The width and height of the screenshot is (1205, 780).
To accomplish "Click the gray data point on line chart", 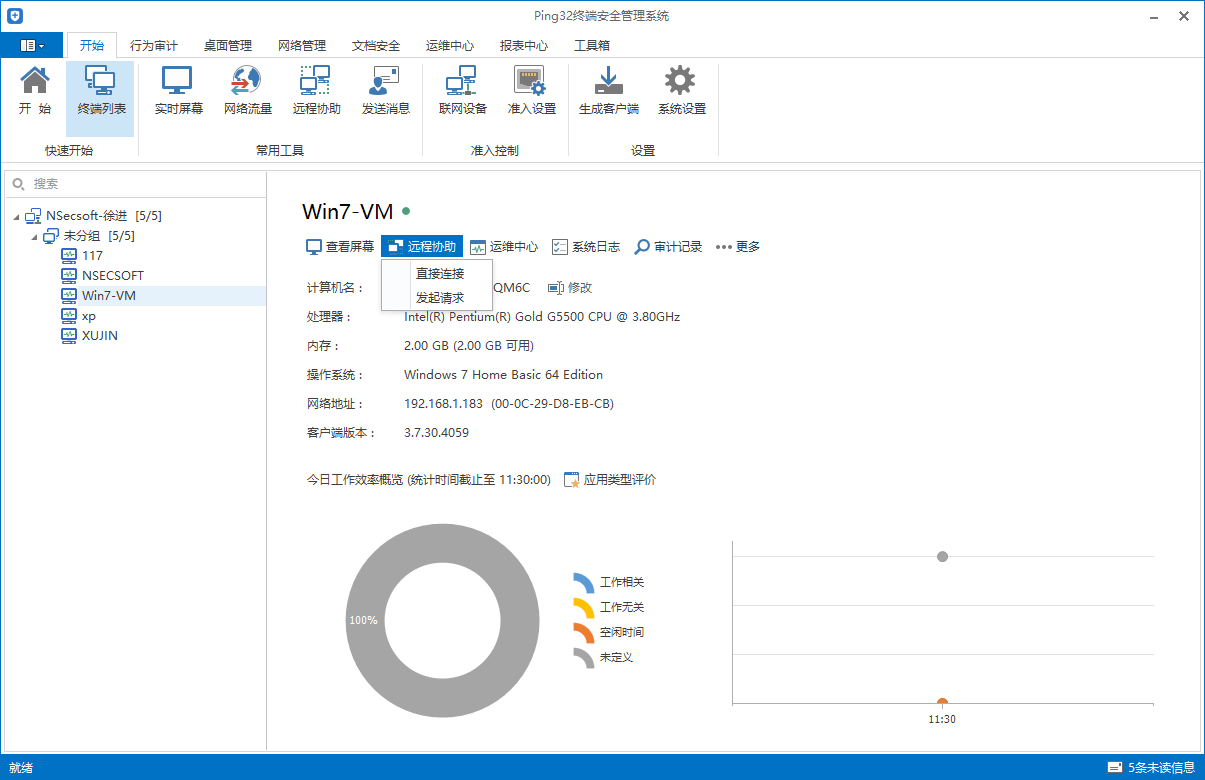I will point(942,556).
